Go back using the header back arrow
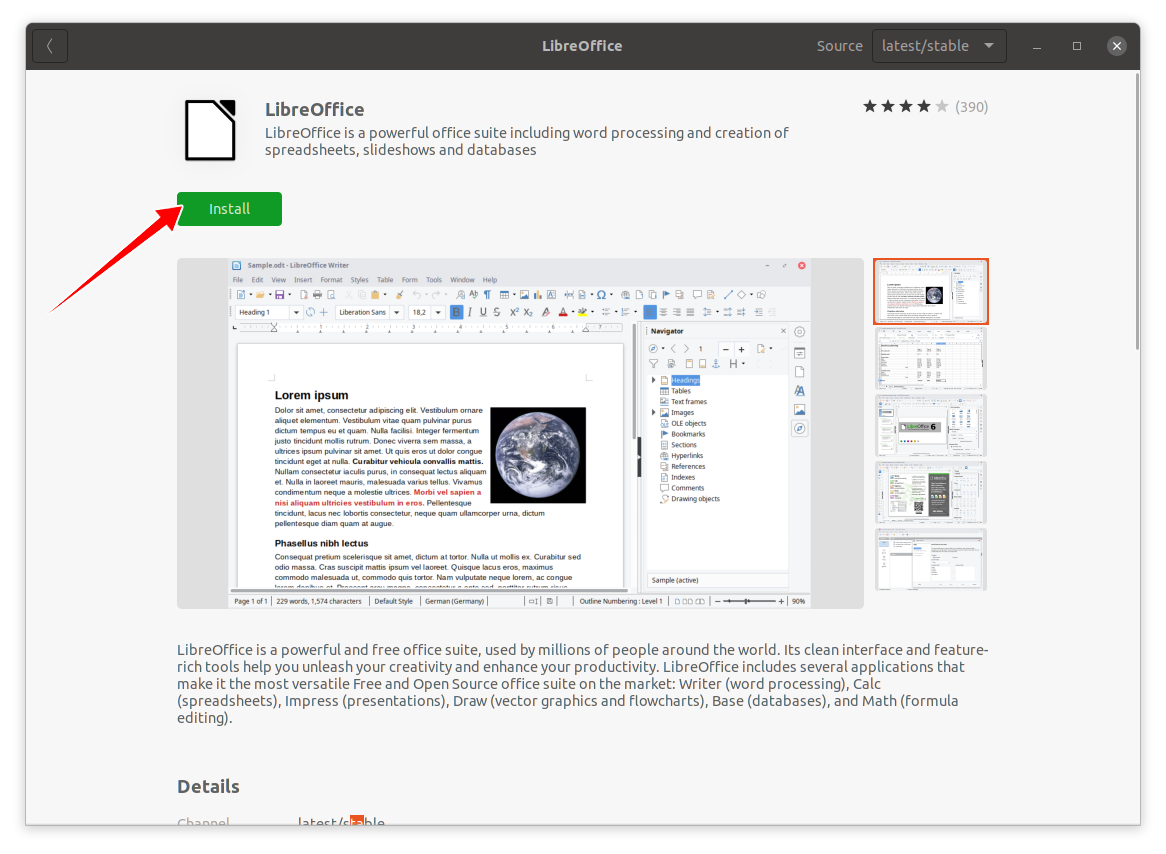Image resolution: width=1166 pixels, height=854 pixels. (50, 46)
